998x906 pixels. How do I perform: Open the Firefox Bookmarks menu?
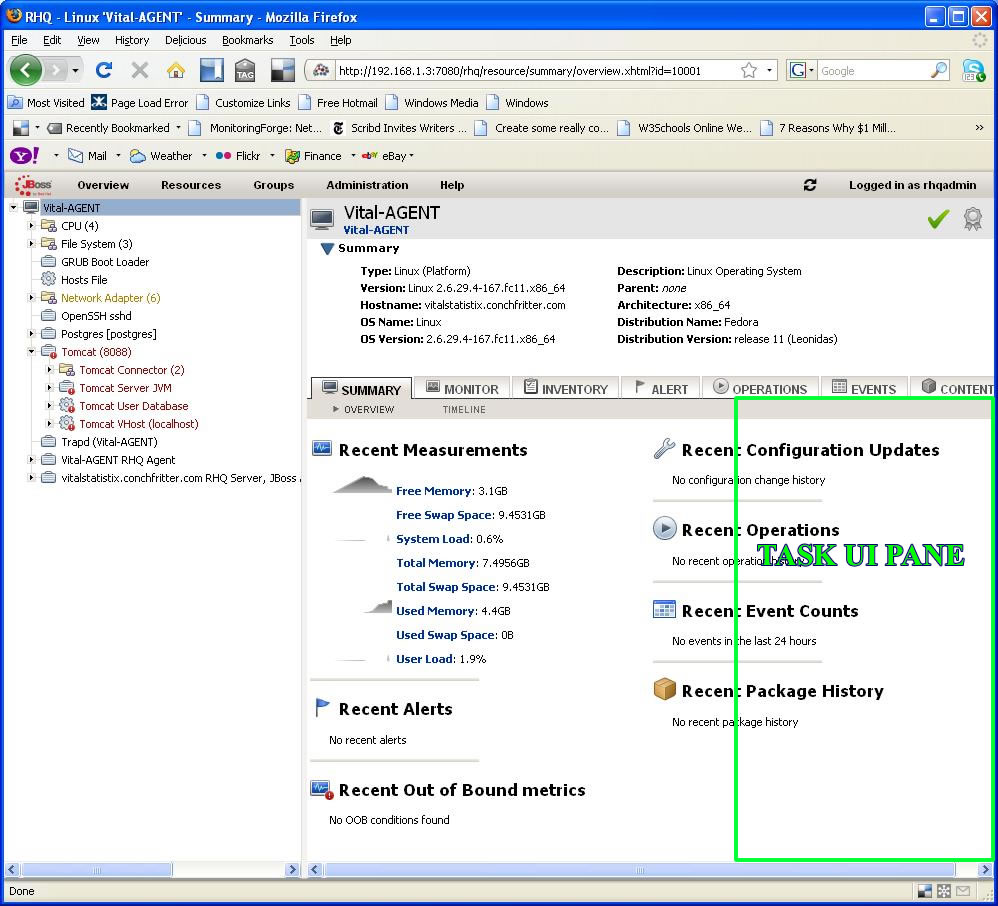pos(247,40)
